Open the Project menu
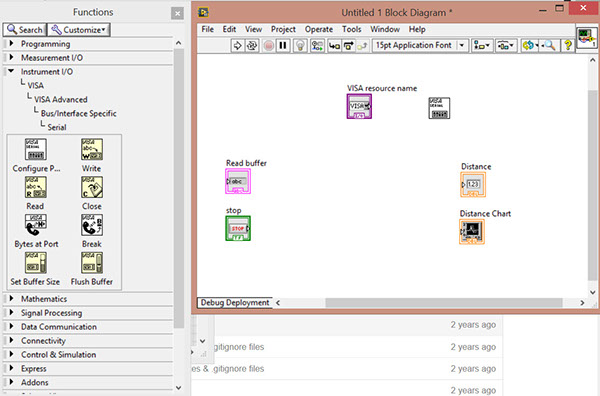 (x=283, y=29)
